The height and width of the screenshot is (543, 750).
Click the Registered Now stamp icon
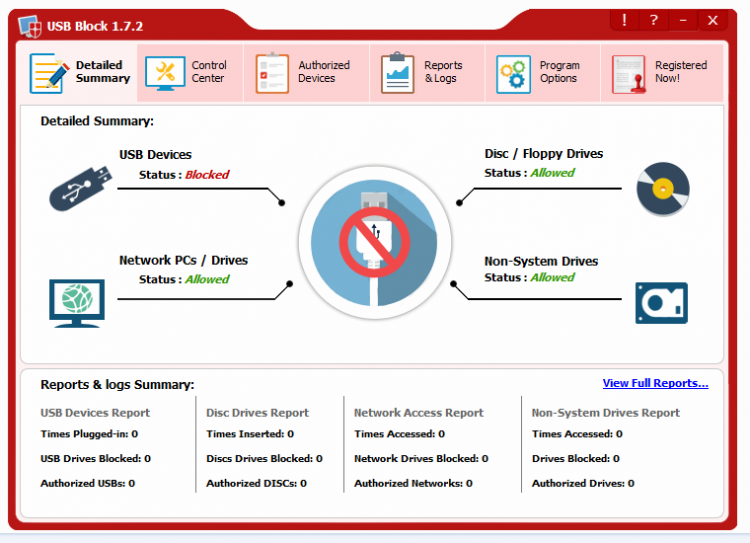click(x=629, y=74)
